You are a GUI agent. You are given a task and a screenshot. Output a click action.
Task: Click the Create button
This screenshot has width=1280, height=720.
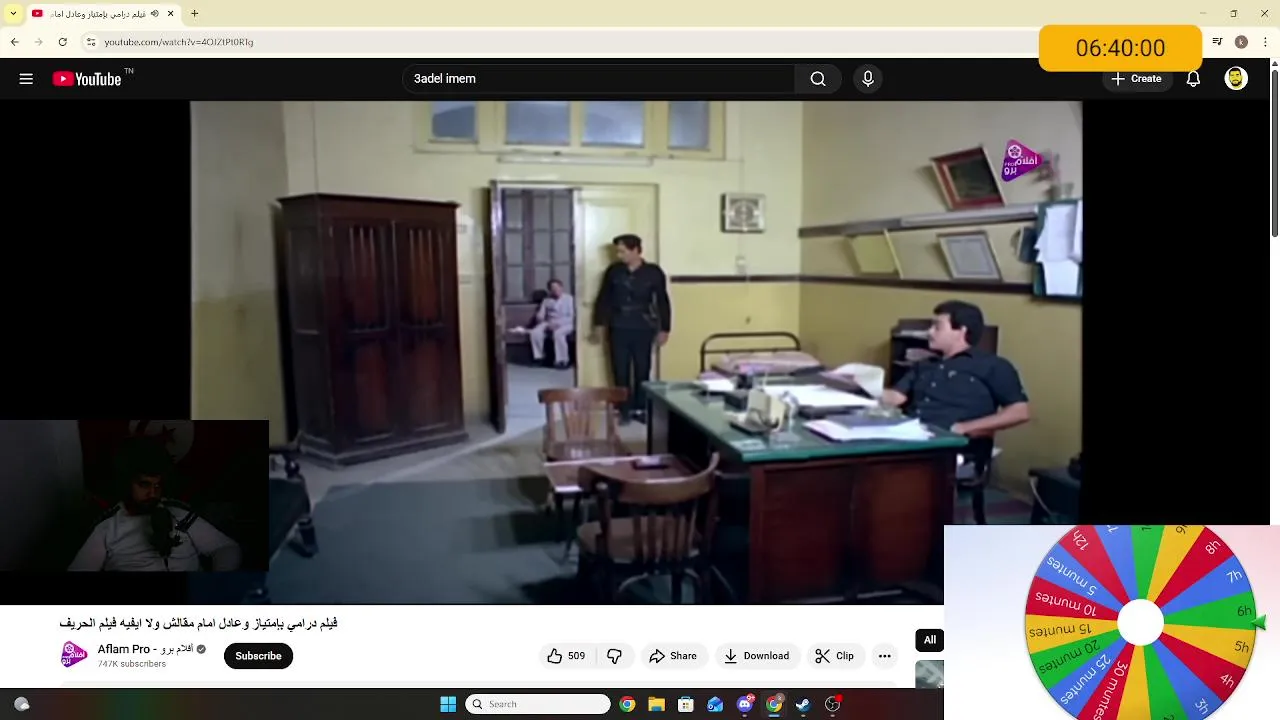click(x=1136, y=79)
